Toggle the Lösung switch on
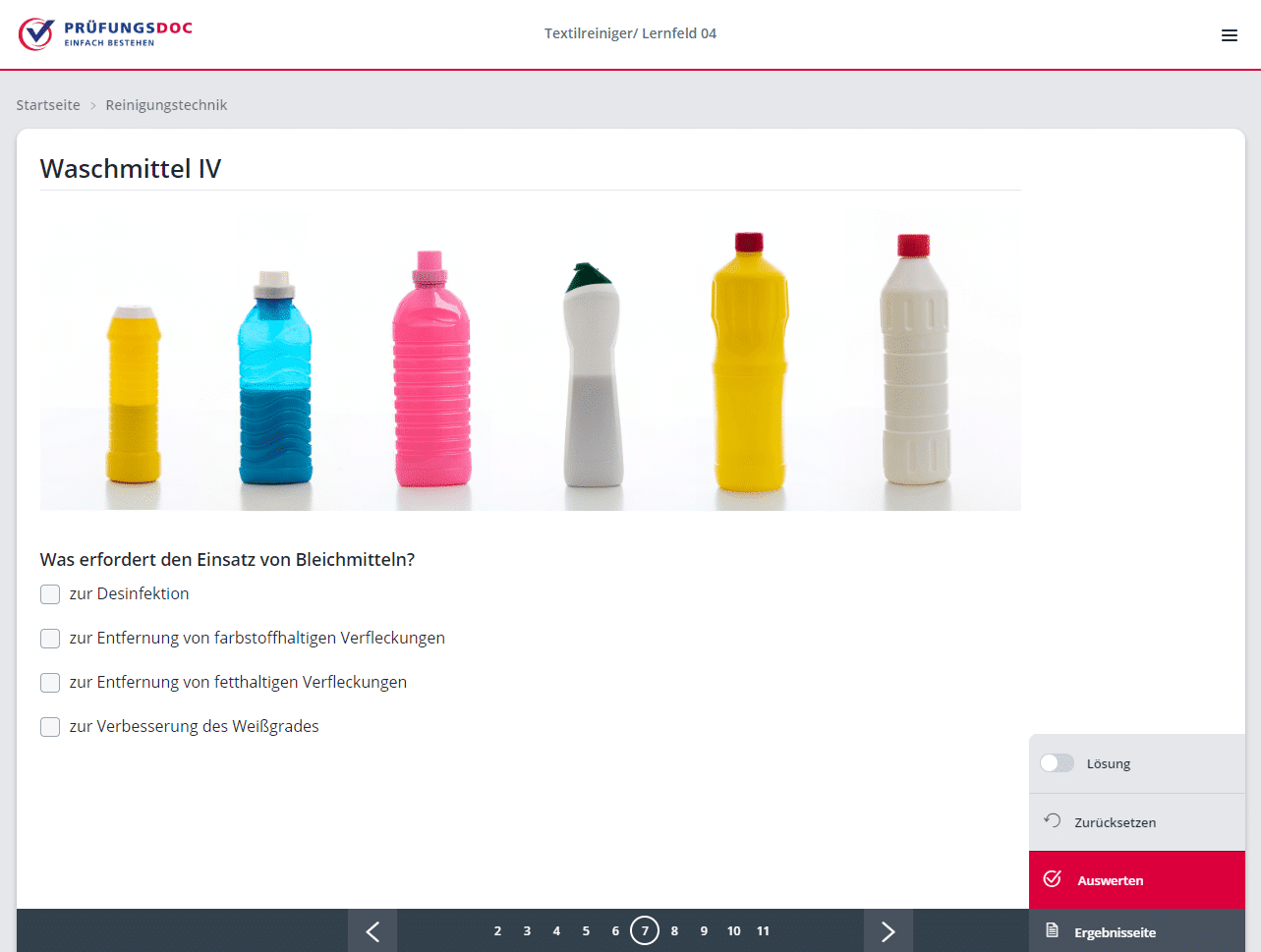Image resolution: width=1261 pixels, height=952 pixels. coord(1058,763)
